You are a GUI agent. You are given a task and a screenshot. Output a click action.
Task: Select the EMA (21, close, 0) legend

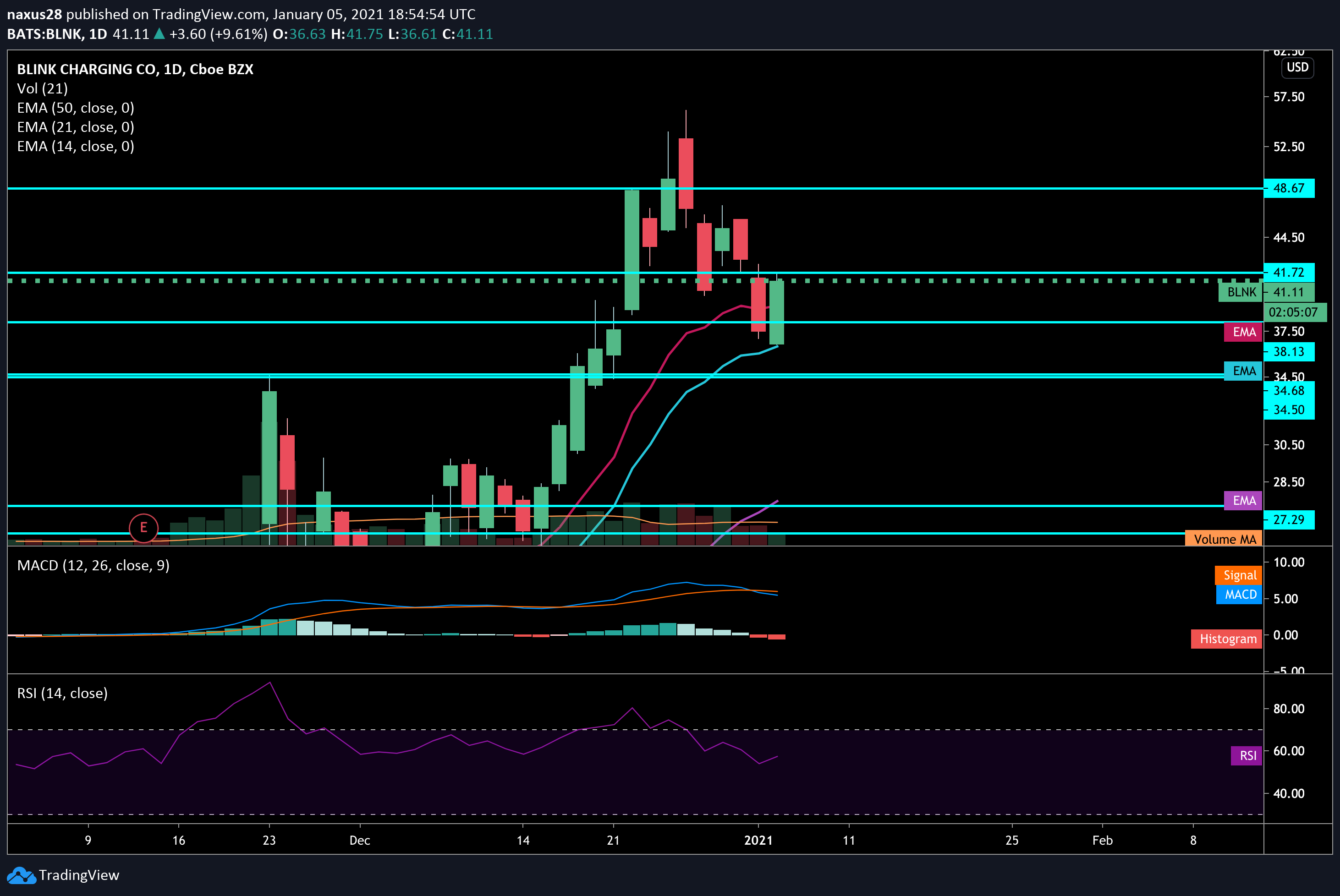pyautogui.click(x=76, y=127)
